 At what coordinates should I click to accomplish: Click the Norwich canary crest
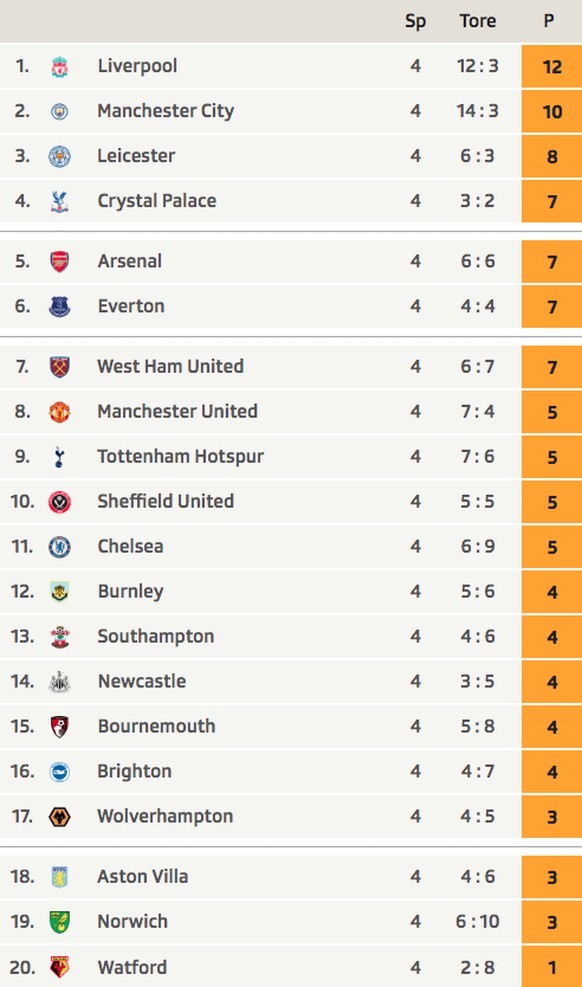coord(60,922)
